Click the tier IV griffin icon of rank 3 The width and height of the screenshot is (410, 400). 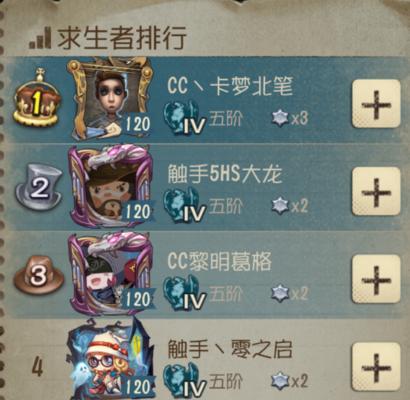(x=184, y=293)
